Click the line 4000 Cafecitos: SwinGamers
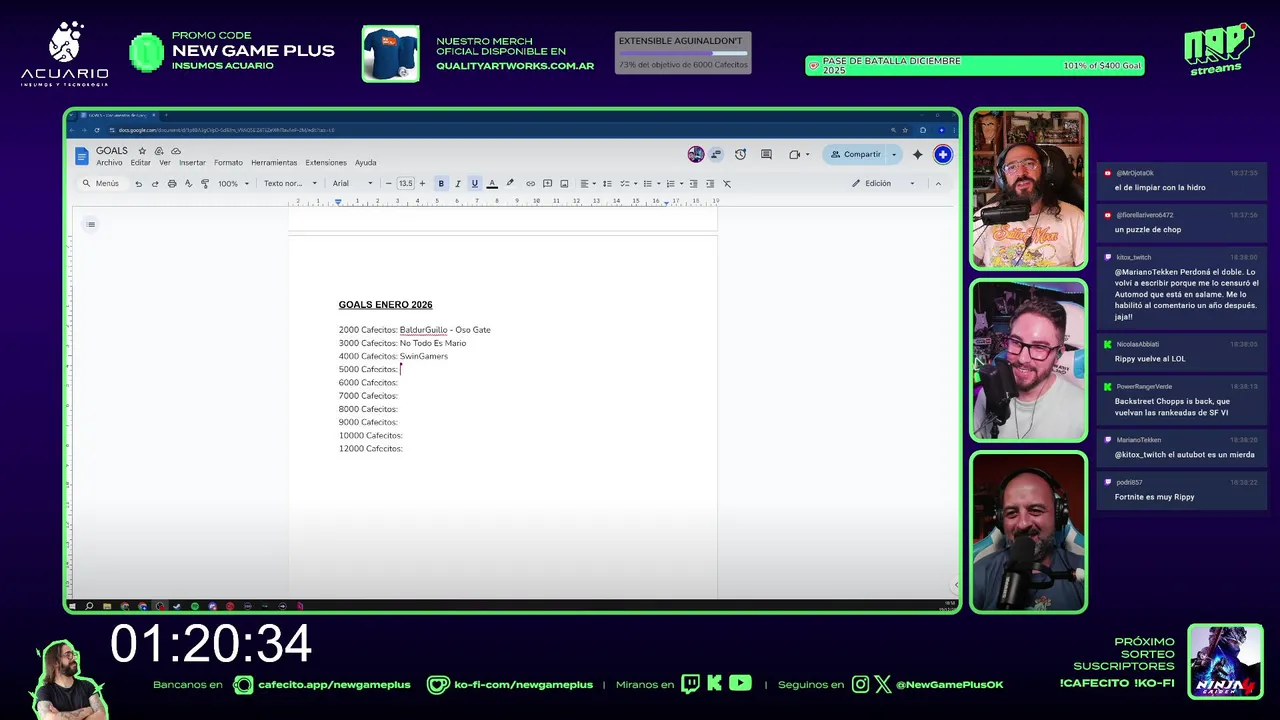The width and height of the screenshot is (1280, 720). [393, 356]
